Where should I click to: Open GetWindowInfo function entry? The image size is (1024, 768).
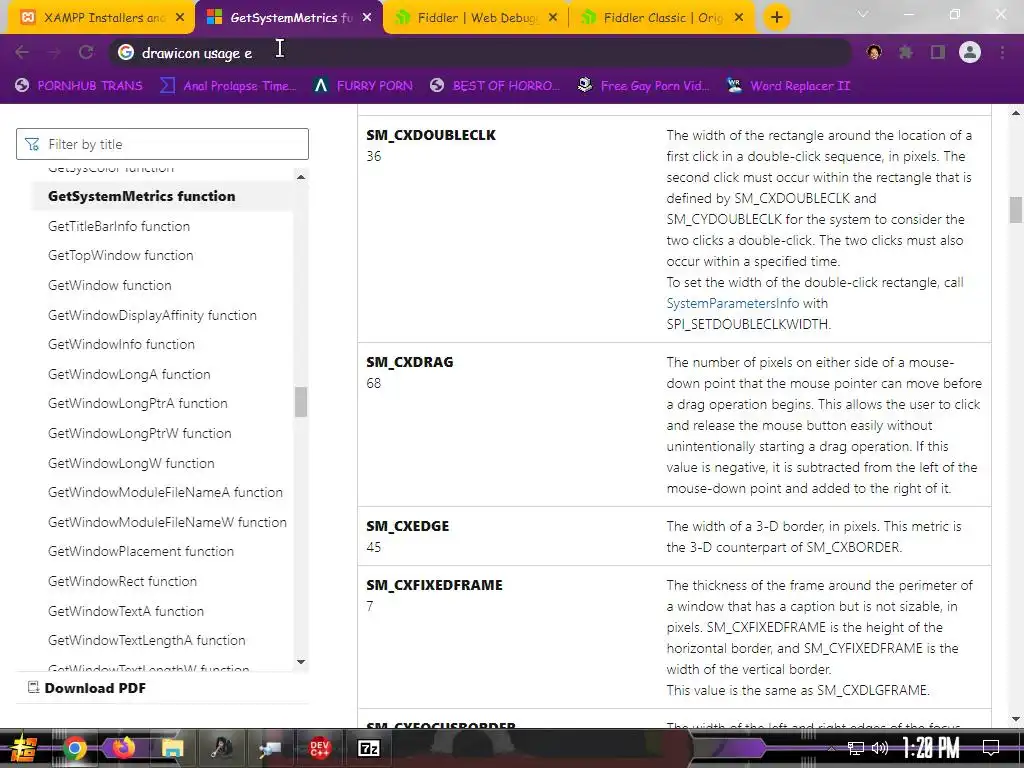point(121,344)
